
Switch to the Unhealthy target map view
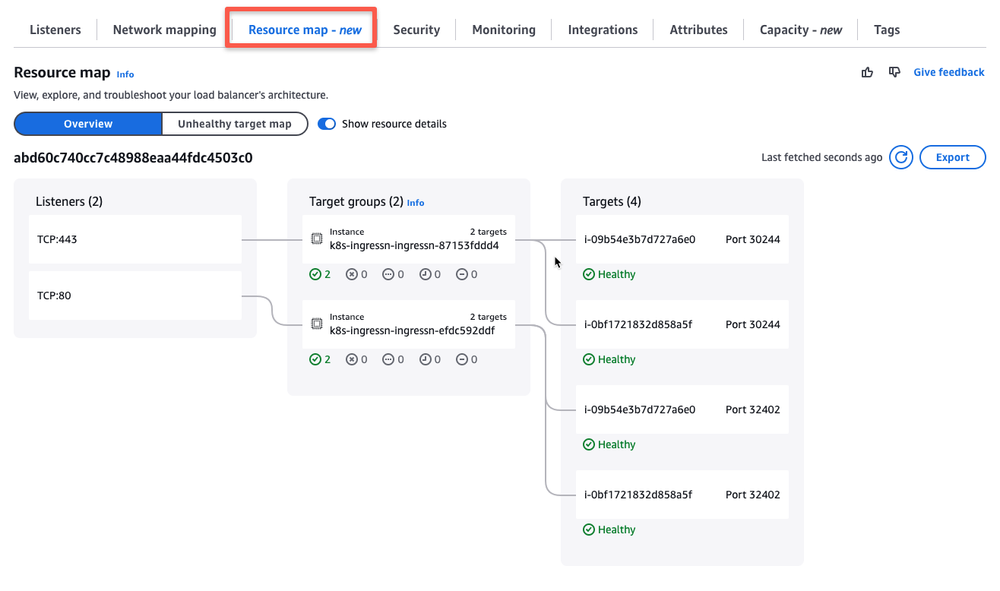(x=235, y=123)
